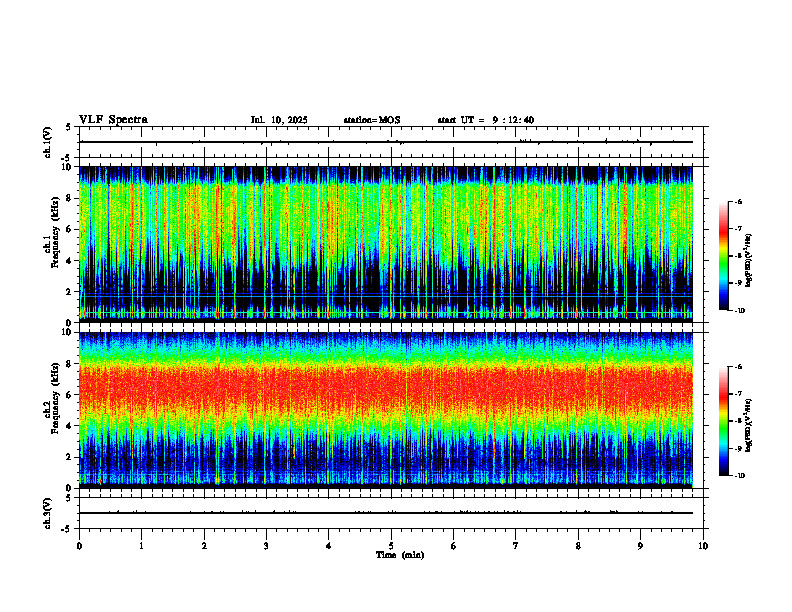Screen dimensions: 792x612
Task: Click time axis tick label "5"
Action: pos(391,546)
